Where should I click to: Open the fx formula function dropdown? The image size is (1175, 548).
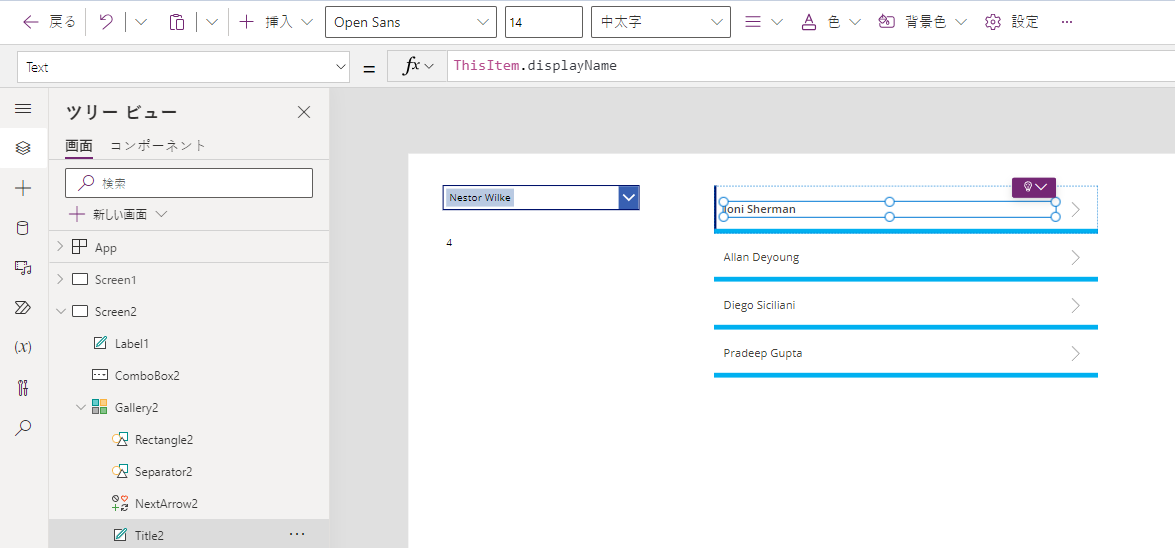point(417,67)
